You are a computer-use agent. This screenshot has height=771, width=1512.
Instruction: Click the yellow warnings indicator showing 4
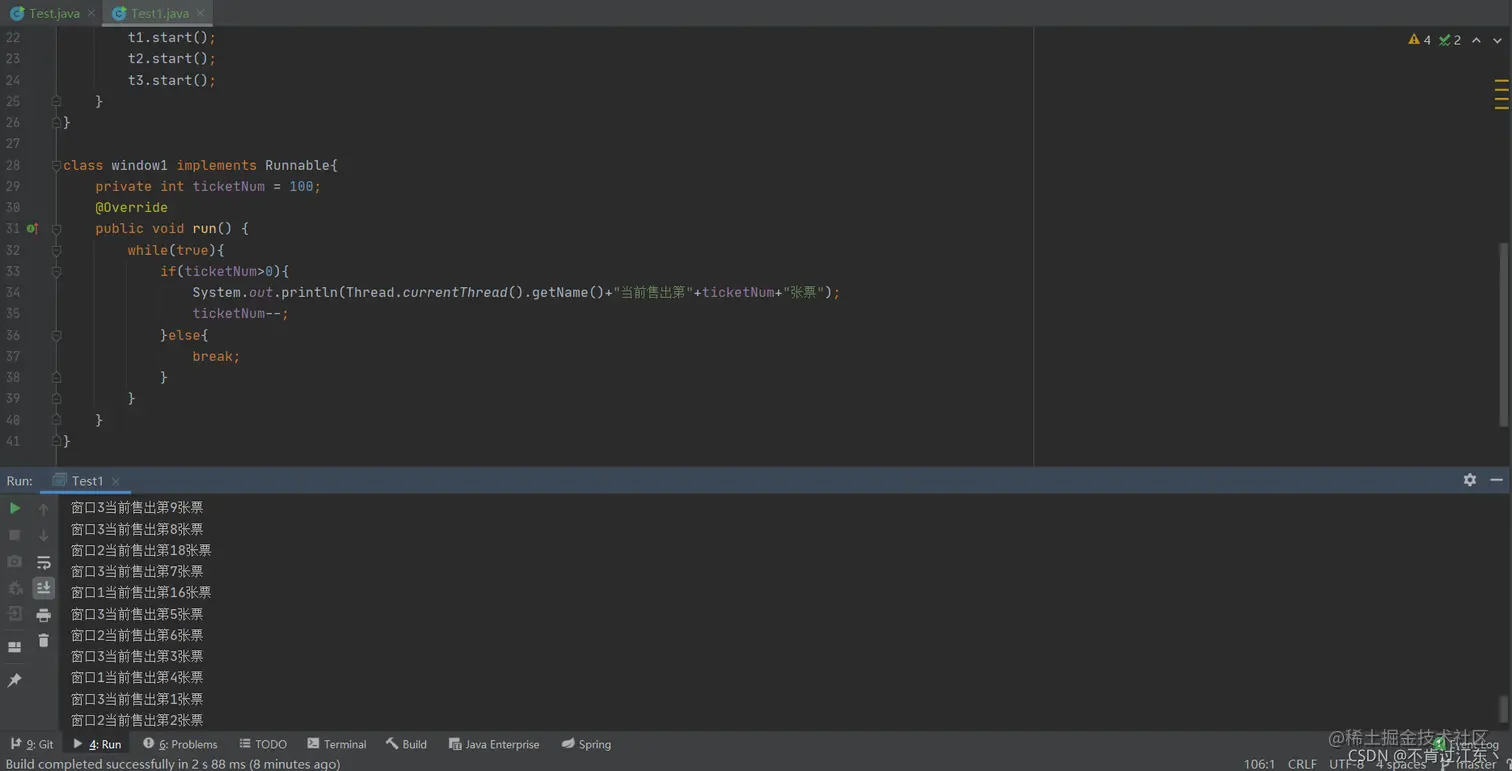(x=1419, y=40)
